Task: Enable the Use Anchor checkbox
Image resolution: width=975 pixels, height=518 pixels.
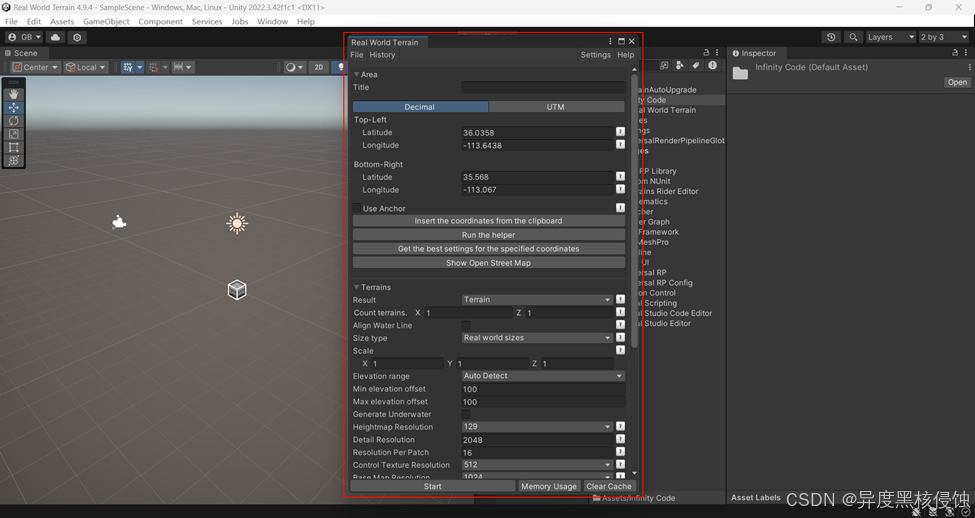Action: coord(357,208)
